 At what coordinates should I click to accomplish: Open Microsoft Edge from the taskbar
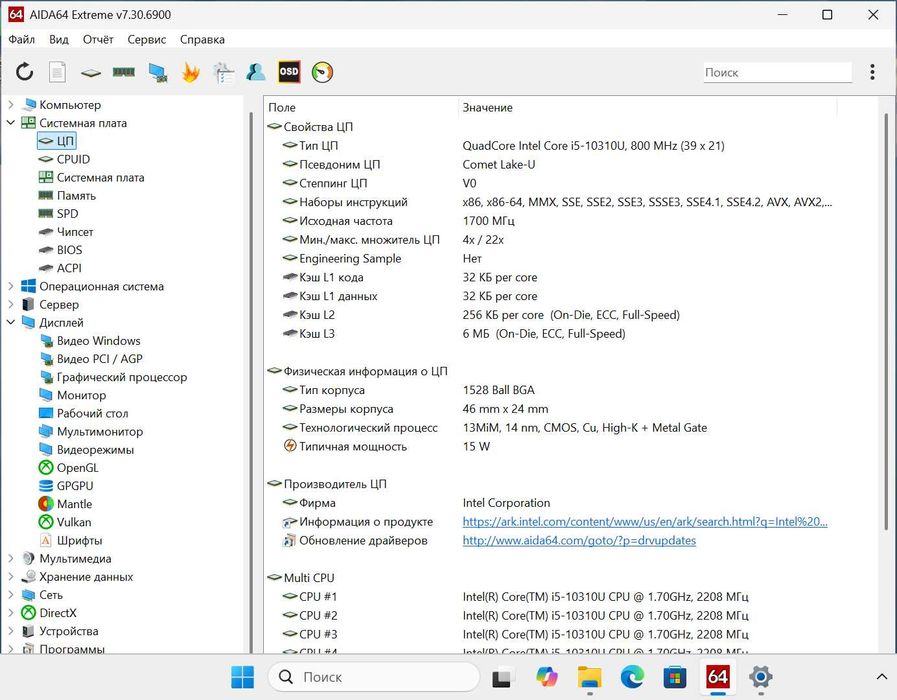[632, 677]
